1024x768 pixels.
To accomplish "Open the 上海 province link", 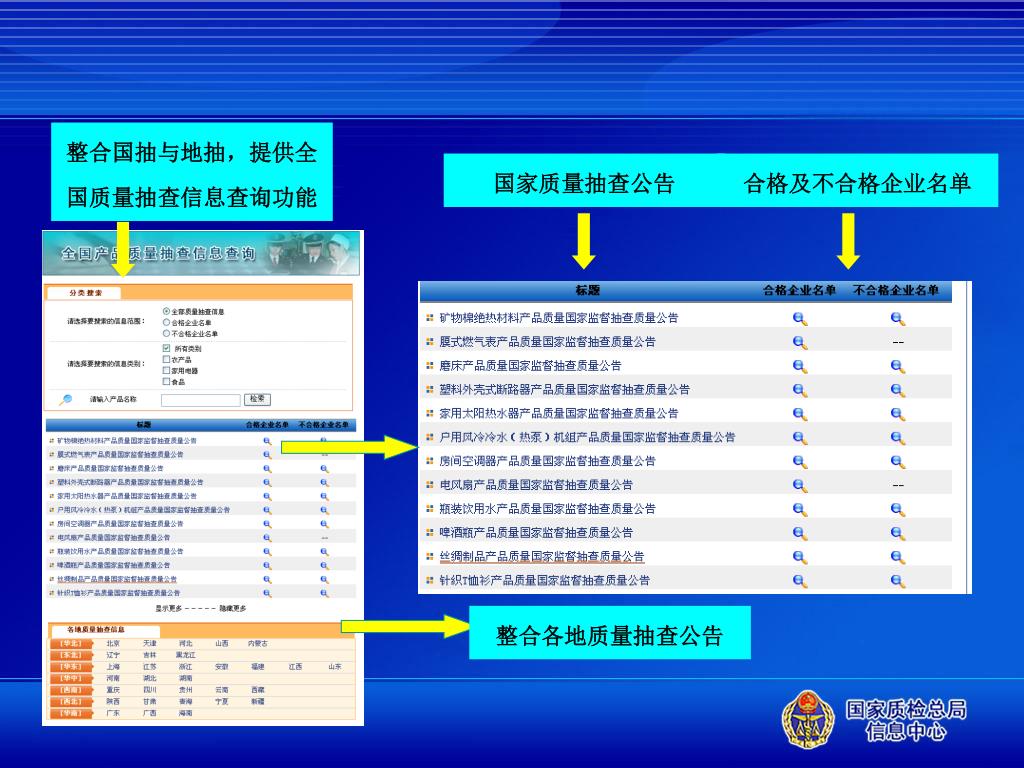I will tap(113, 667).
